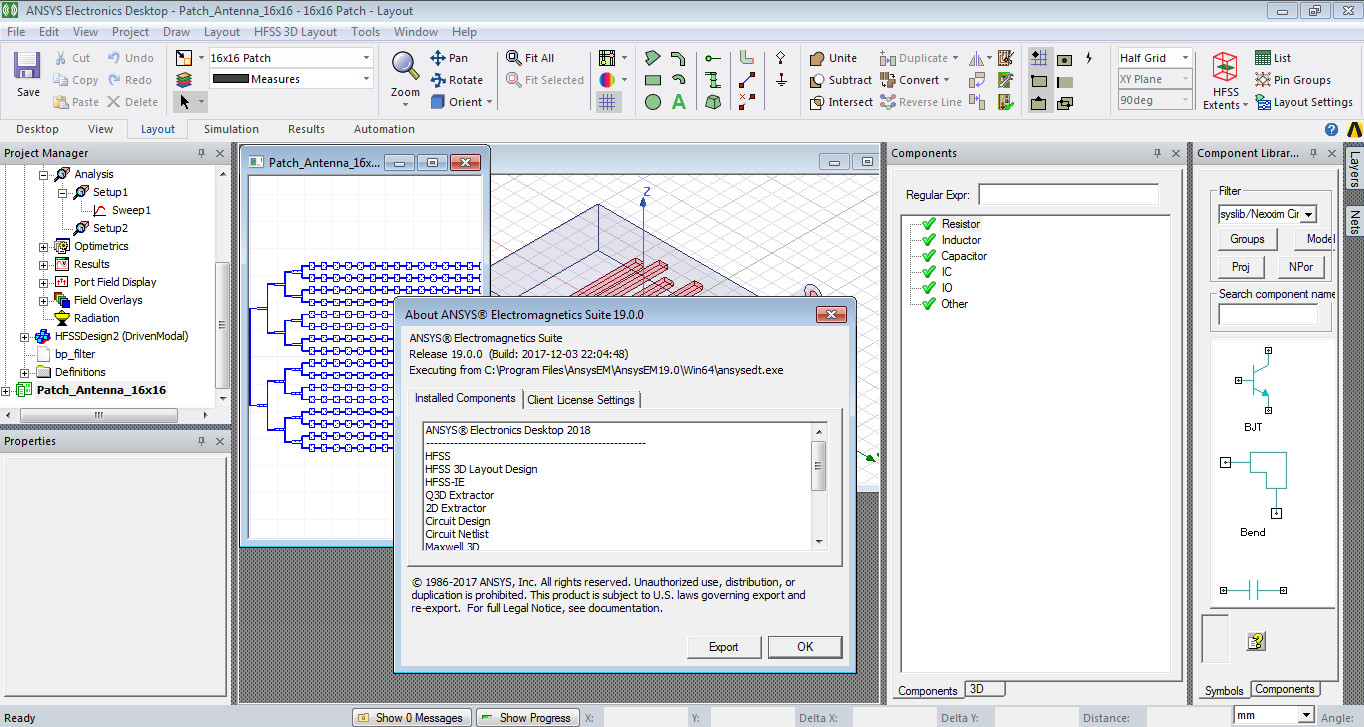
Task: Click the Export button
Action: 724,647
